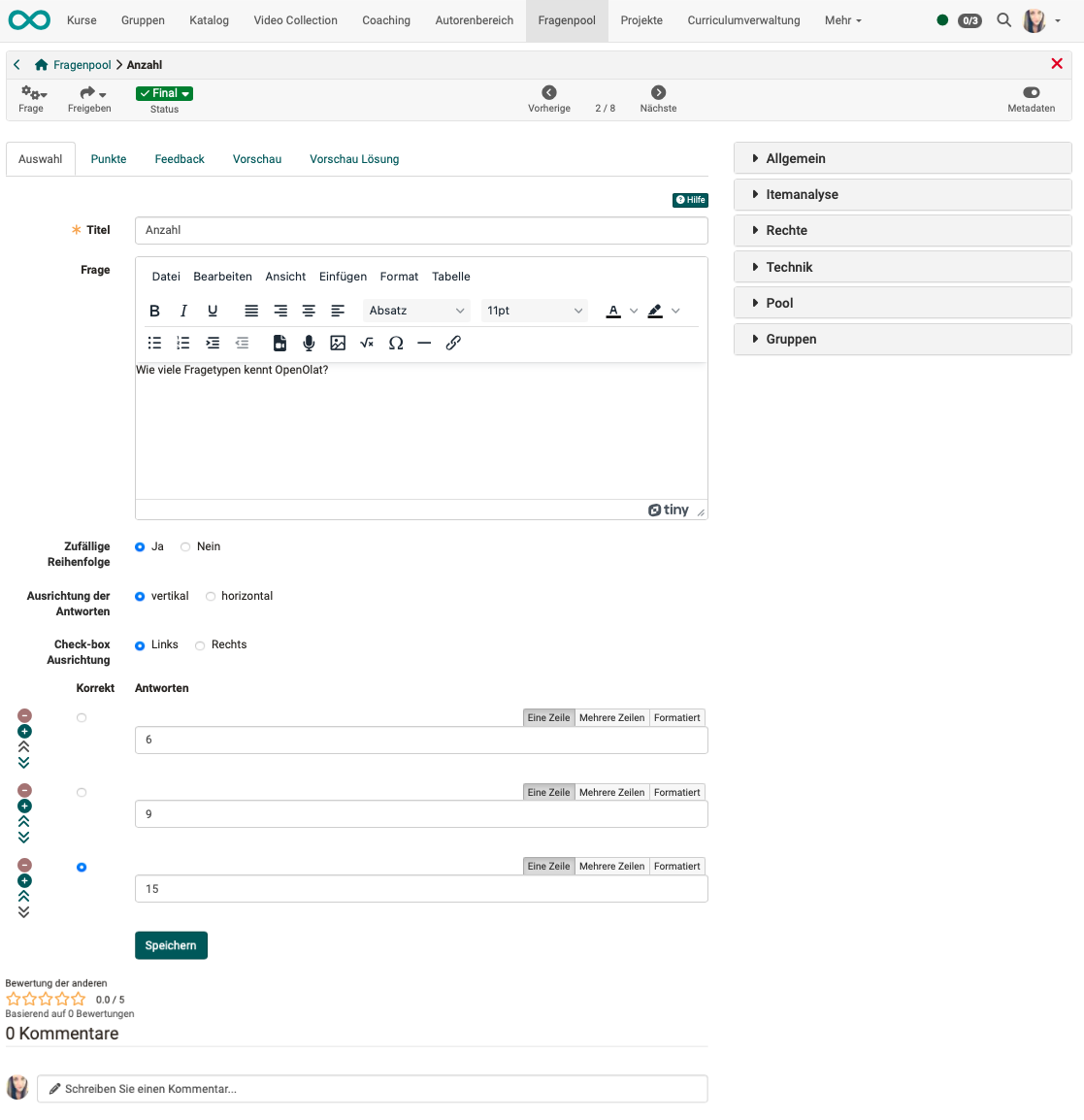Open the Absatz paragraph style dropdown
Image resolution: width=1084 pixels, height=1120 pixels.
tap(416, 311)
